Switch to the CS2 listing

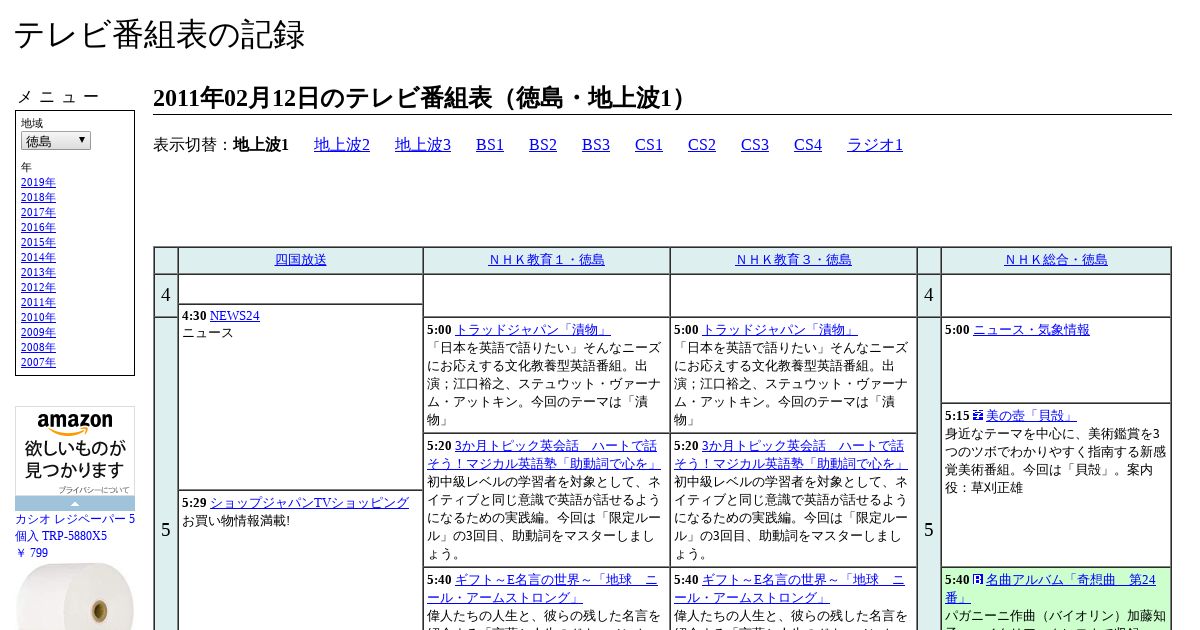[x=702, y=145]
